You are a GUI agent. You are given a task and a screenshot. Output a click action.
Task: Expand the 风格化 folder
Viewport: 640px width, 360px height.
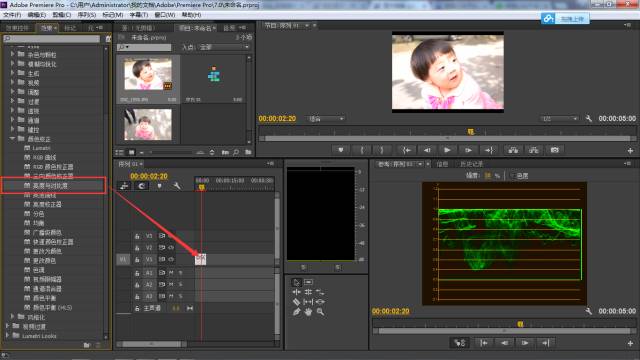[12, 317]
